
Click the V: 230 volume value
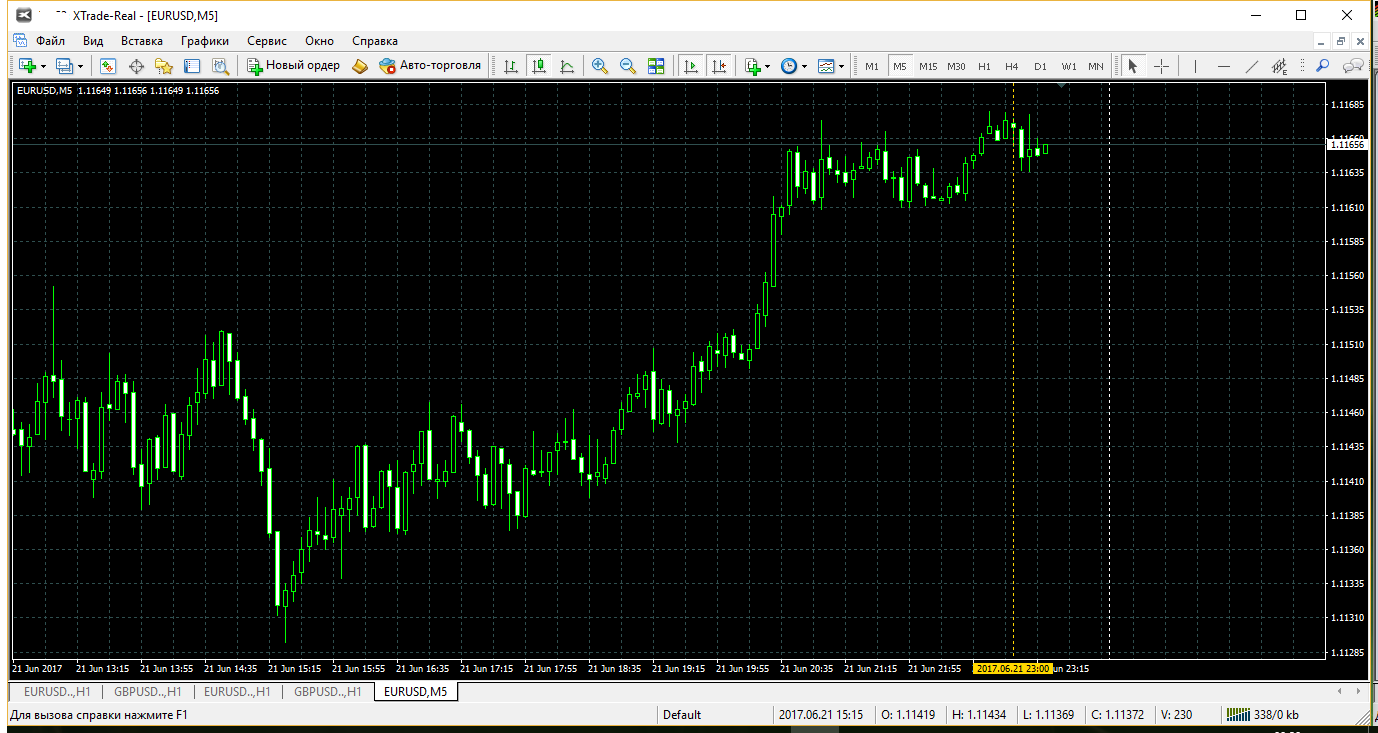coord(1177,715)
